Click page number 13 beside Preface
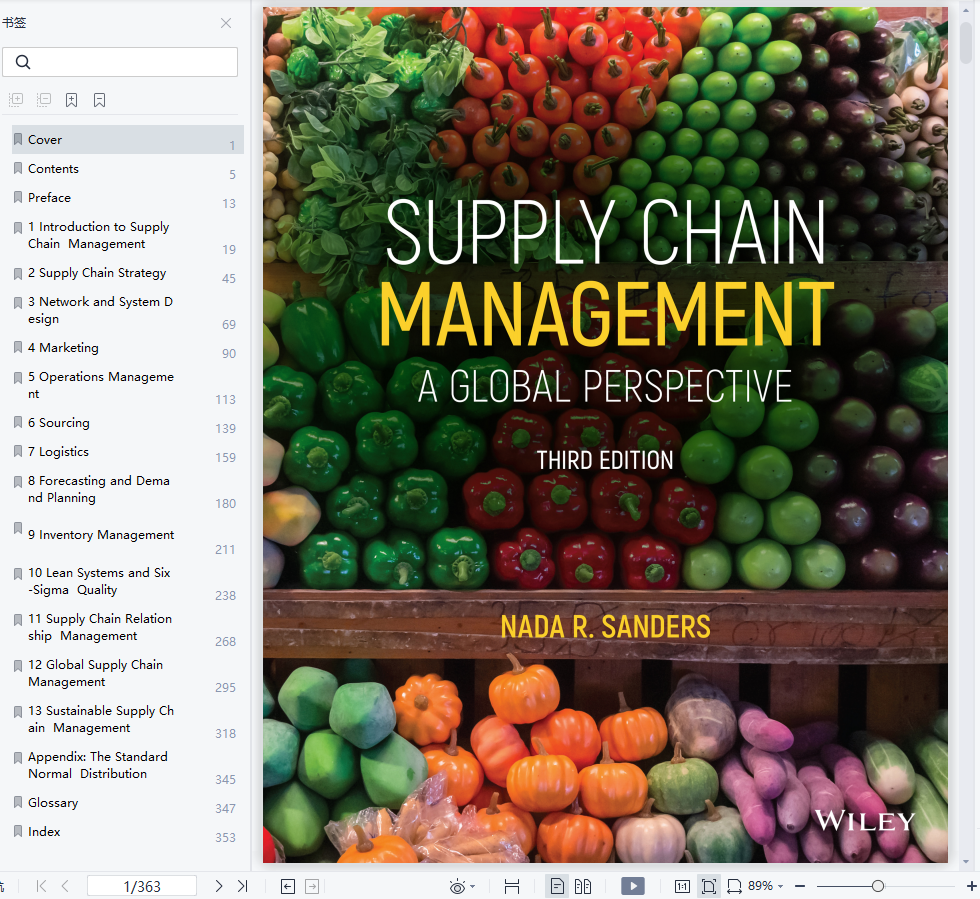 click(229, 204)
